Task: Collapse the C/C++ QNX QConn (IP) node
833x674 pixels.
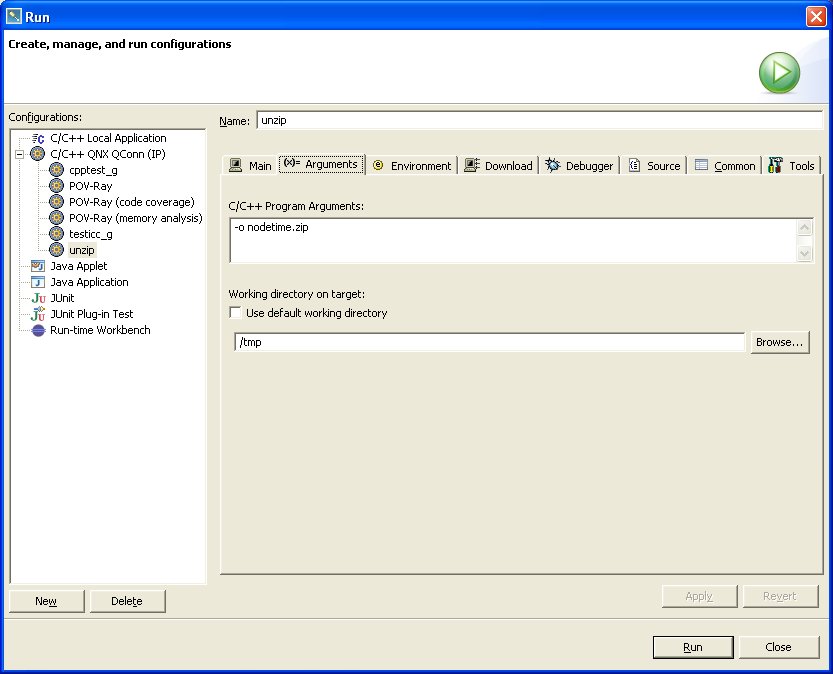Action: 19,154
